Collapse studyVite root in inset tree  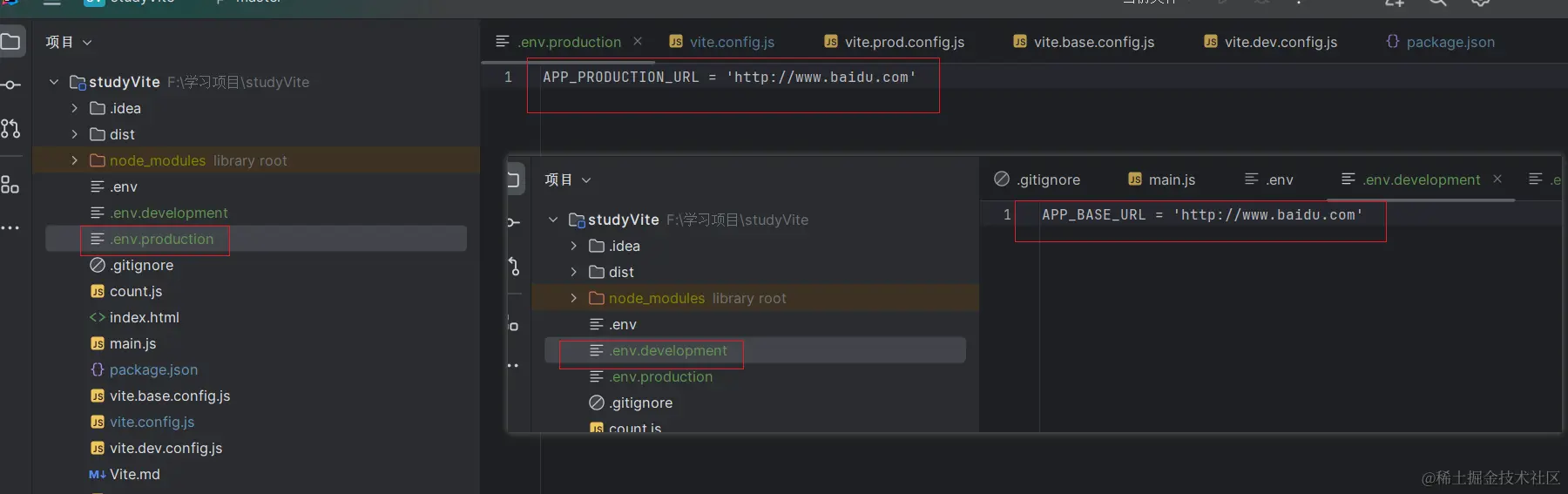[553, 220]
